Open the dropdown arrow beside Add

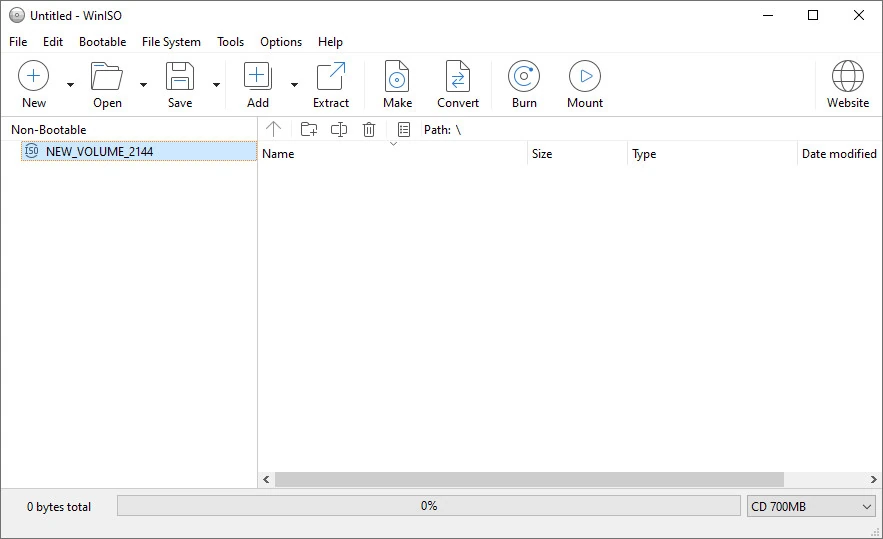click(x=294, y=85)
